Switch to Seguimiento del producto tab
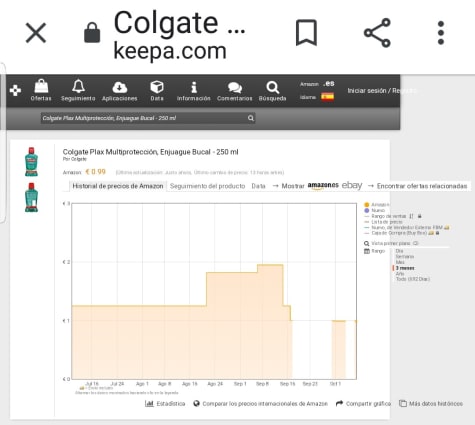The image size is (475, 425). pos(207,186)
